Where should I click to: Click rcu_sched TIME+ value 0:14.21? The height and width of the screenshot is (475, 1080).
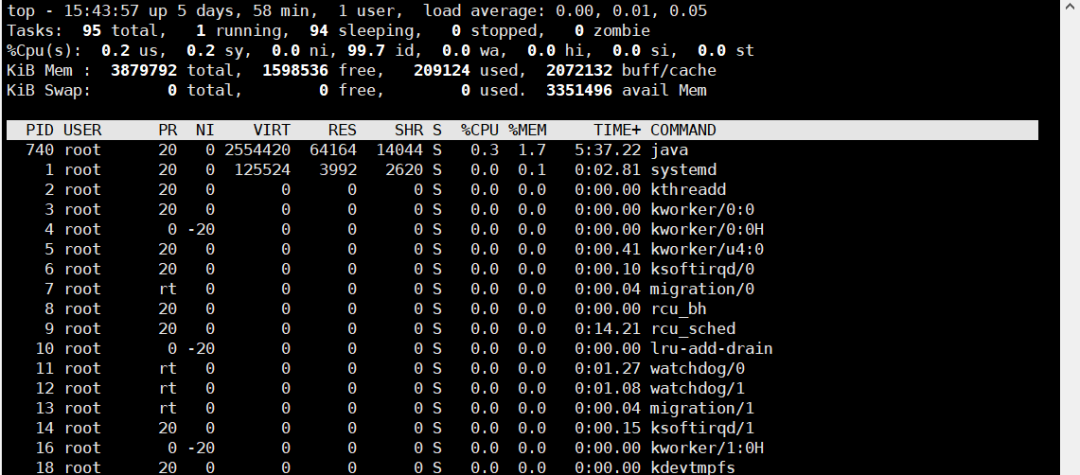pyautogui.click(x=608, y=329)
